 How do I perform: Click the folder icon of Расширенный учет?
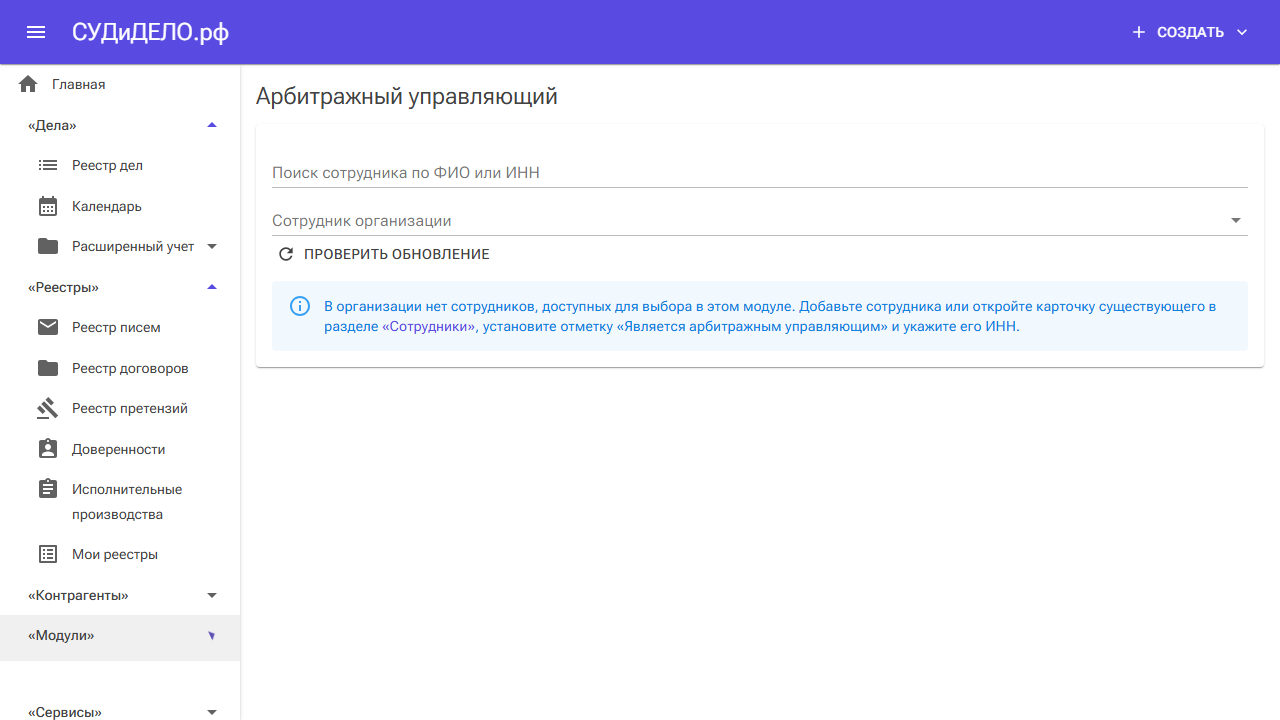(x=48, y=246)
